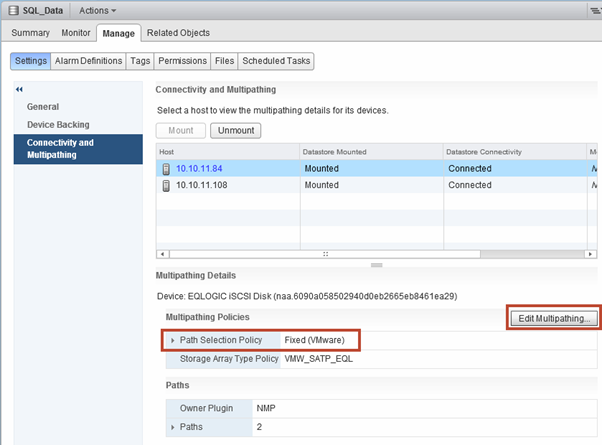This screenshot has width=602, height=445.
Task: Click the host table horizontal scrollbar thumb
Action: pyautogui.click(x=325, y=254)
